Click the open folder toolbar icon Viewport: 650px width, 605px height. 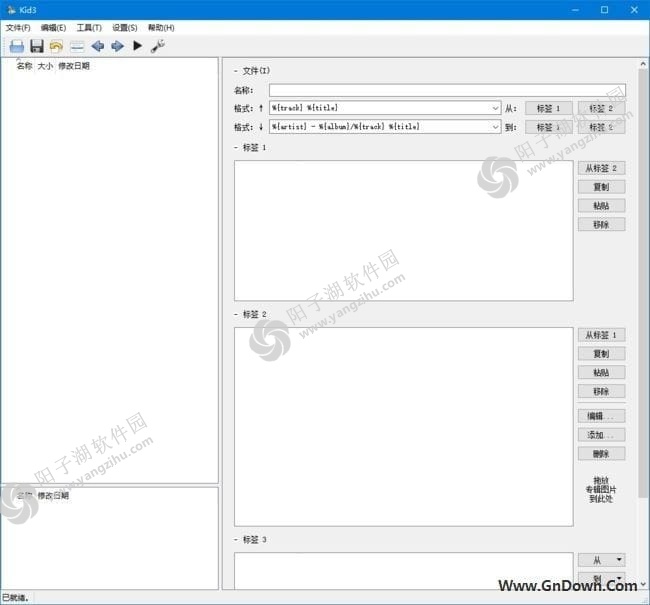pyautogui.click(x=16, y=46)
